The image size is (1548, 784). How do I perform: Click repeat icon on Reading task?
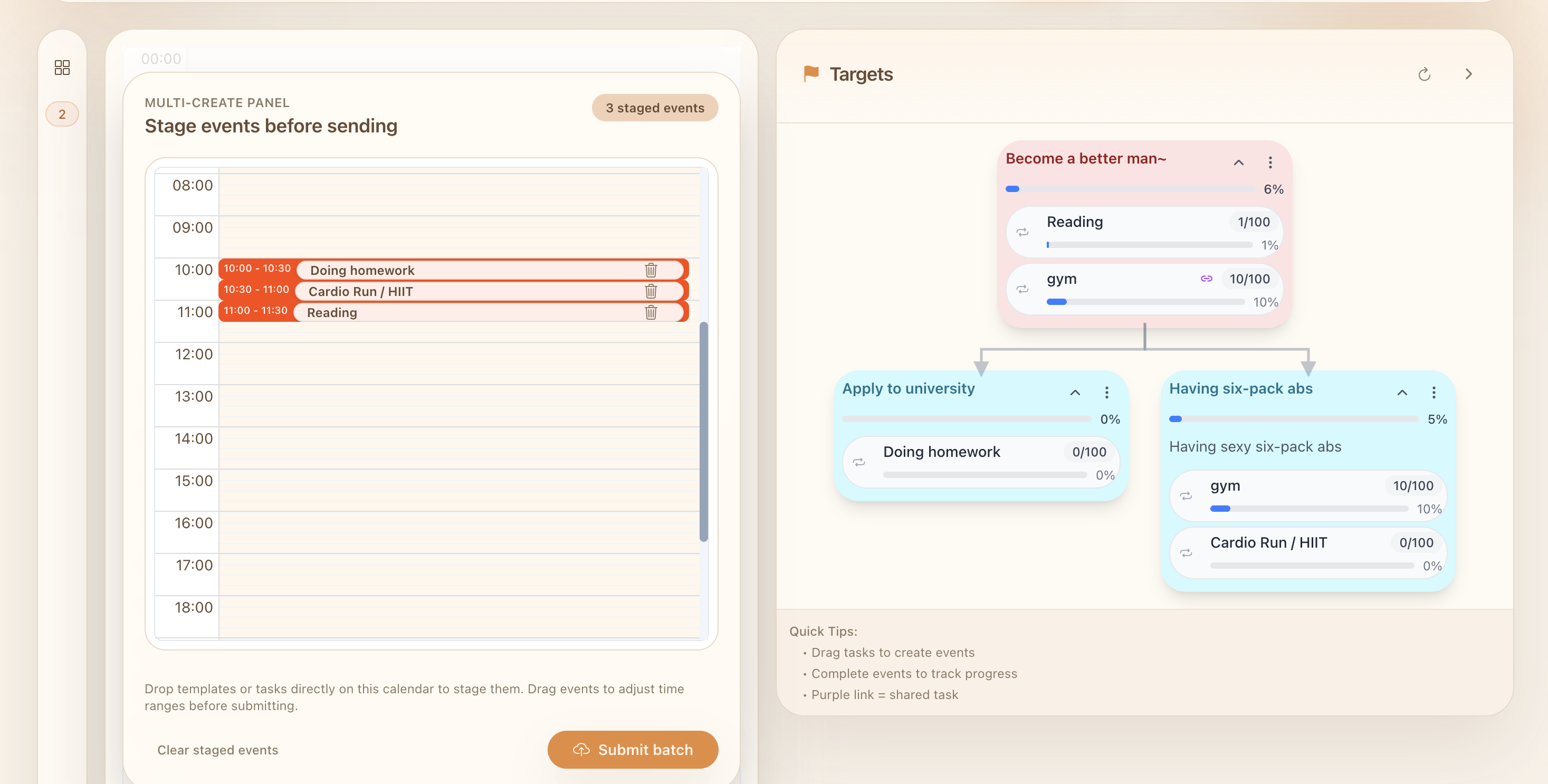coord(1022,232)
